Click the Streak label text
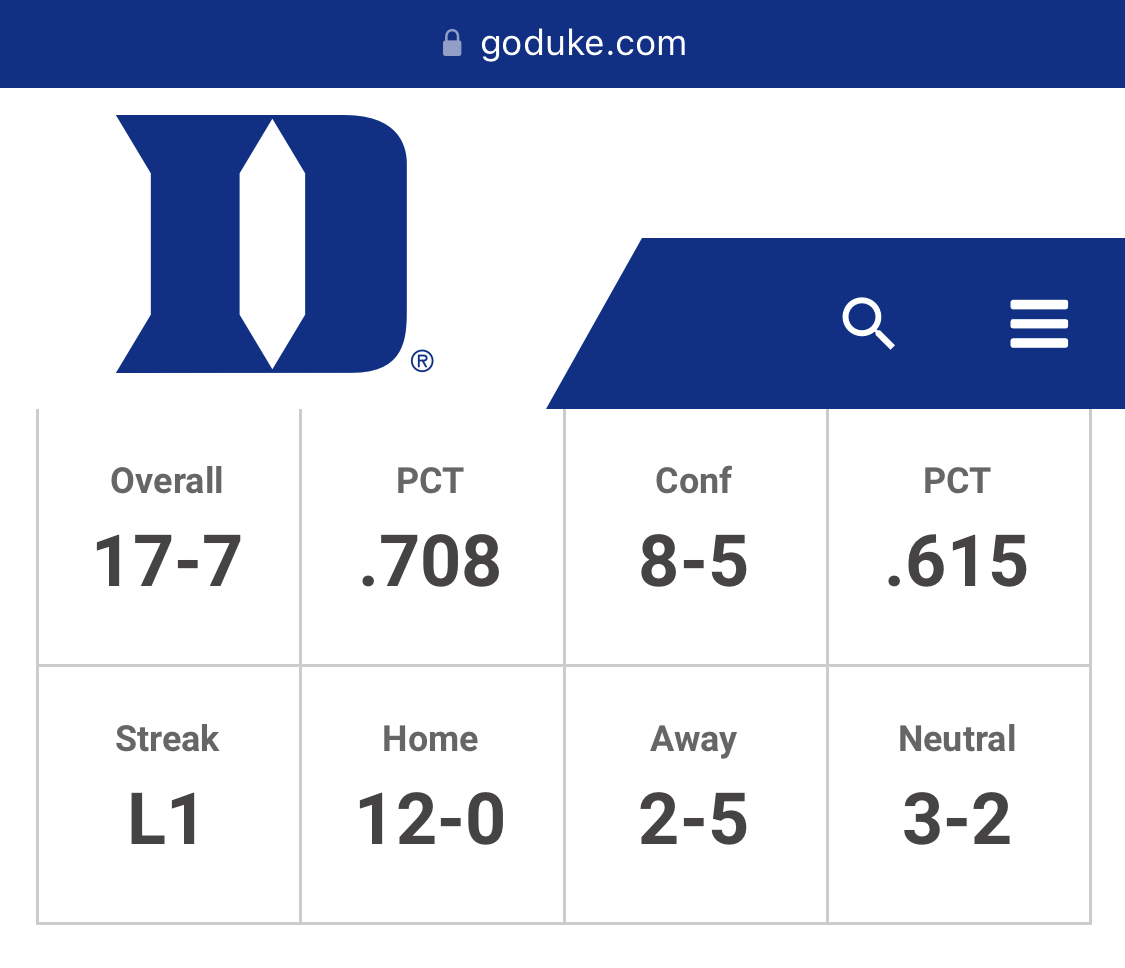This screenshot has height=968, width=1125. coord(167,738)
